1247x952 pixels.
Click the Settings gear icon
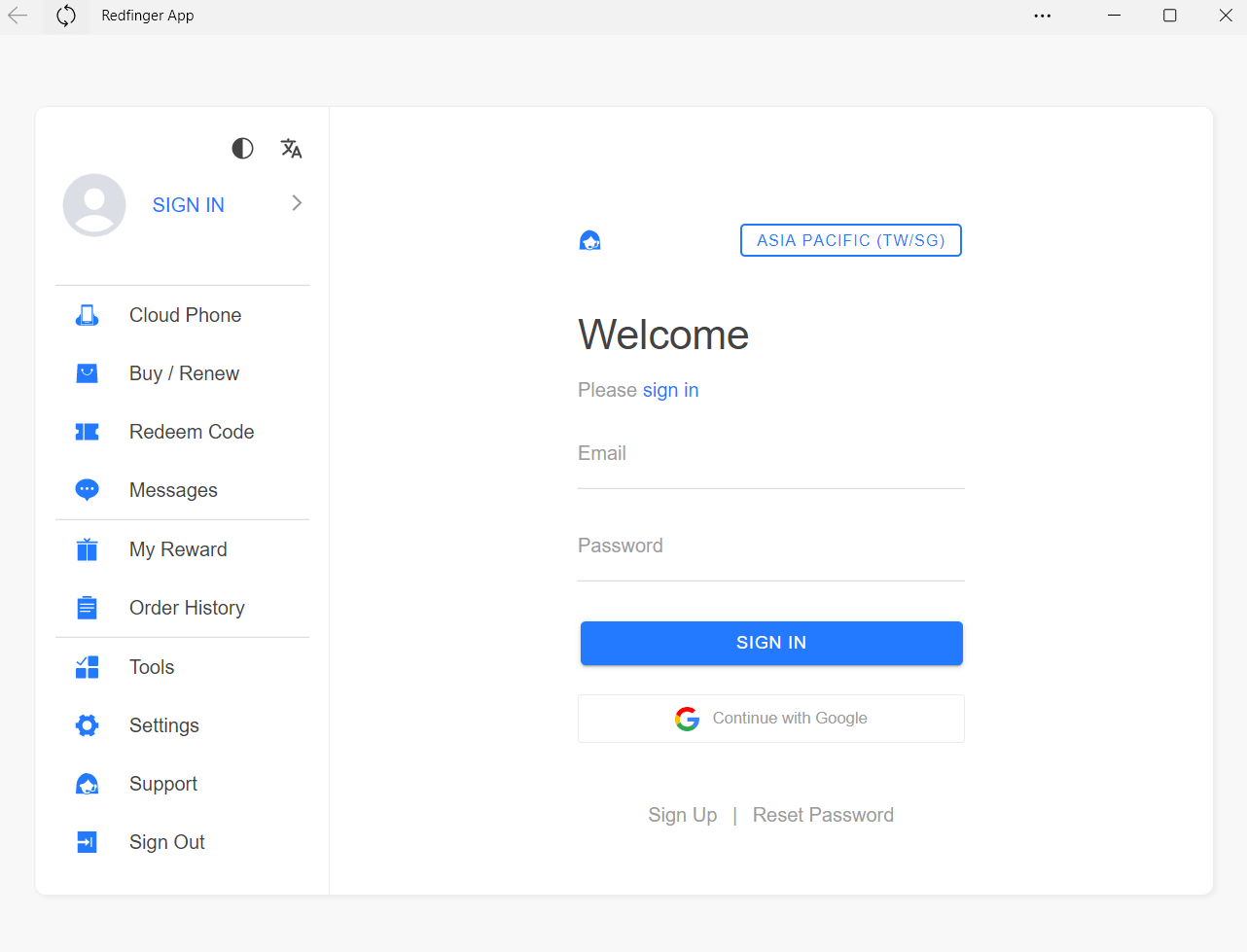87,725
